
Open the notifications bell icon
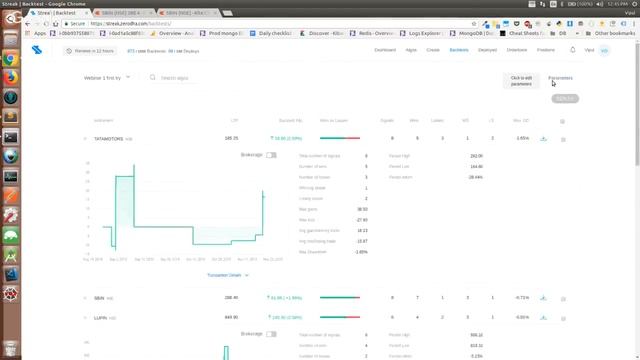point(573,50)
